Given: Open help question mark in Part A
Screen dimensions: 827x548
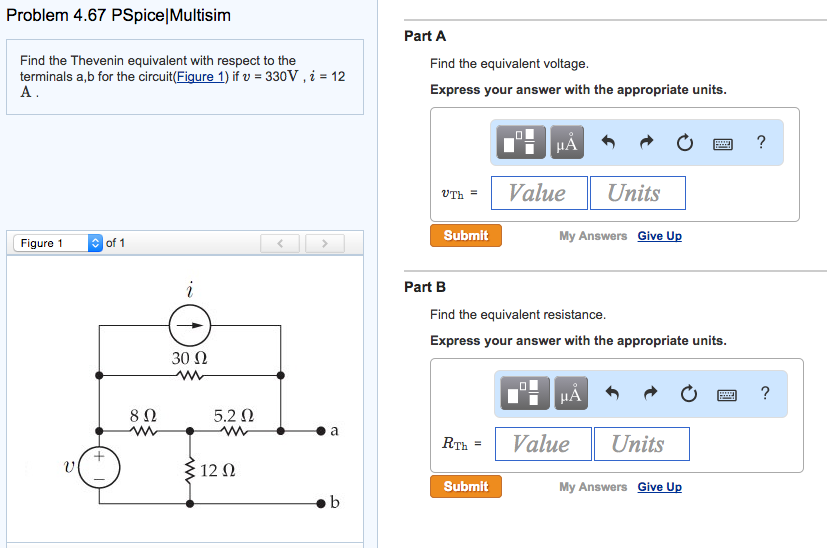Looking at the screenshot, I should tap(761, 142).
